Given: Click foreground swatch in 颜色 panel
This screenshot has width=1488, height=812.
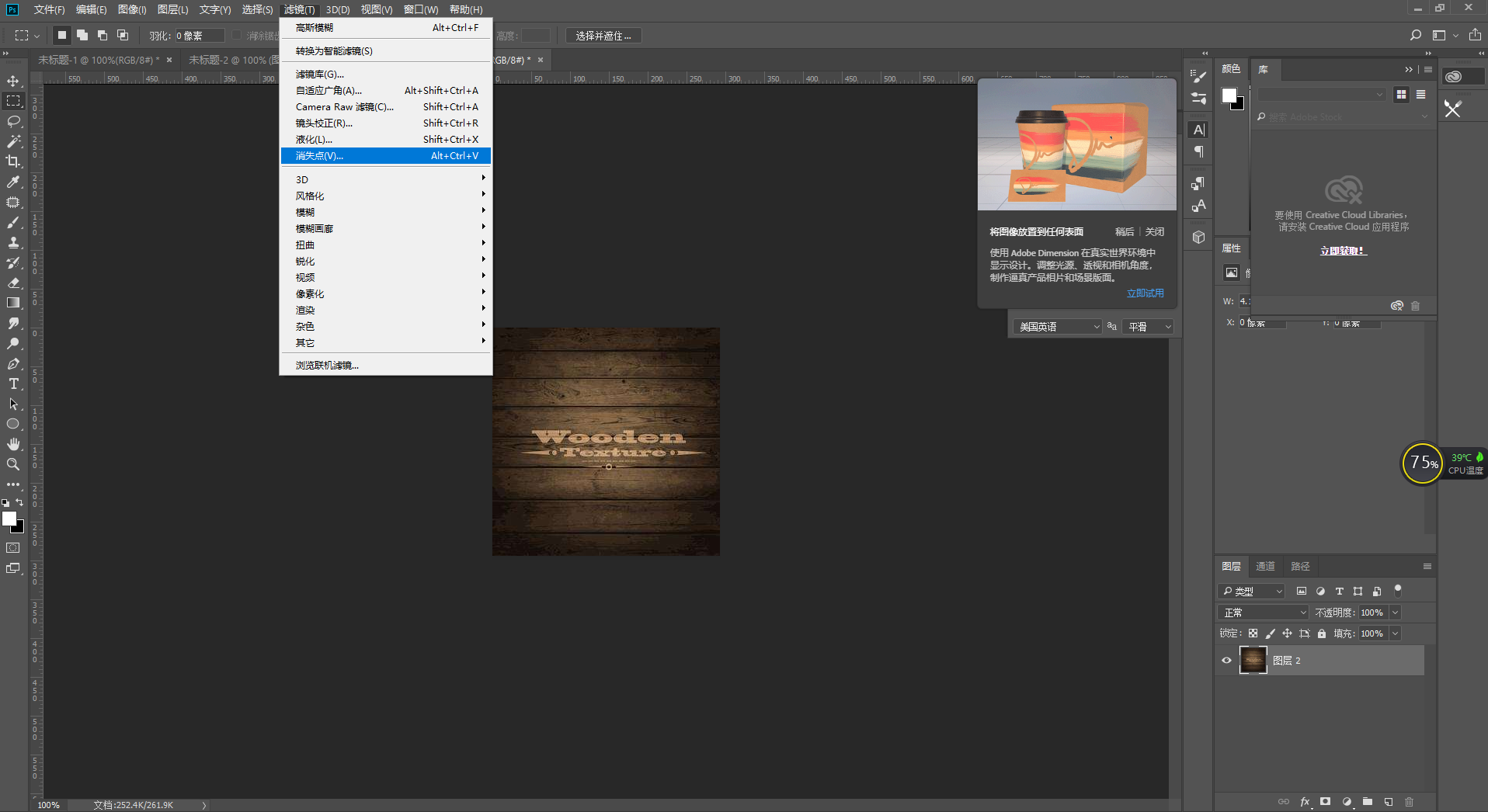Looking at the screenshot, I should point(1229,95).
